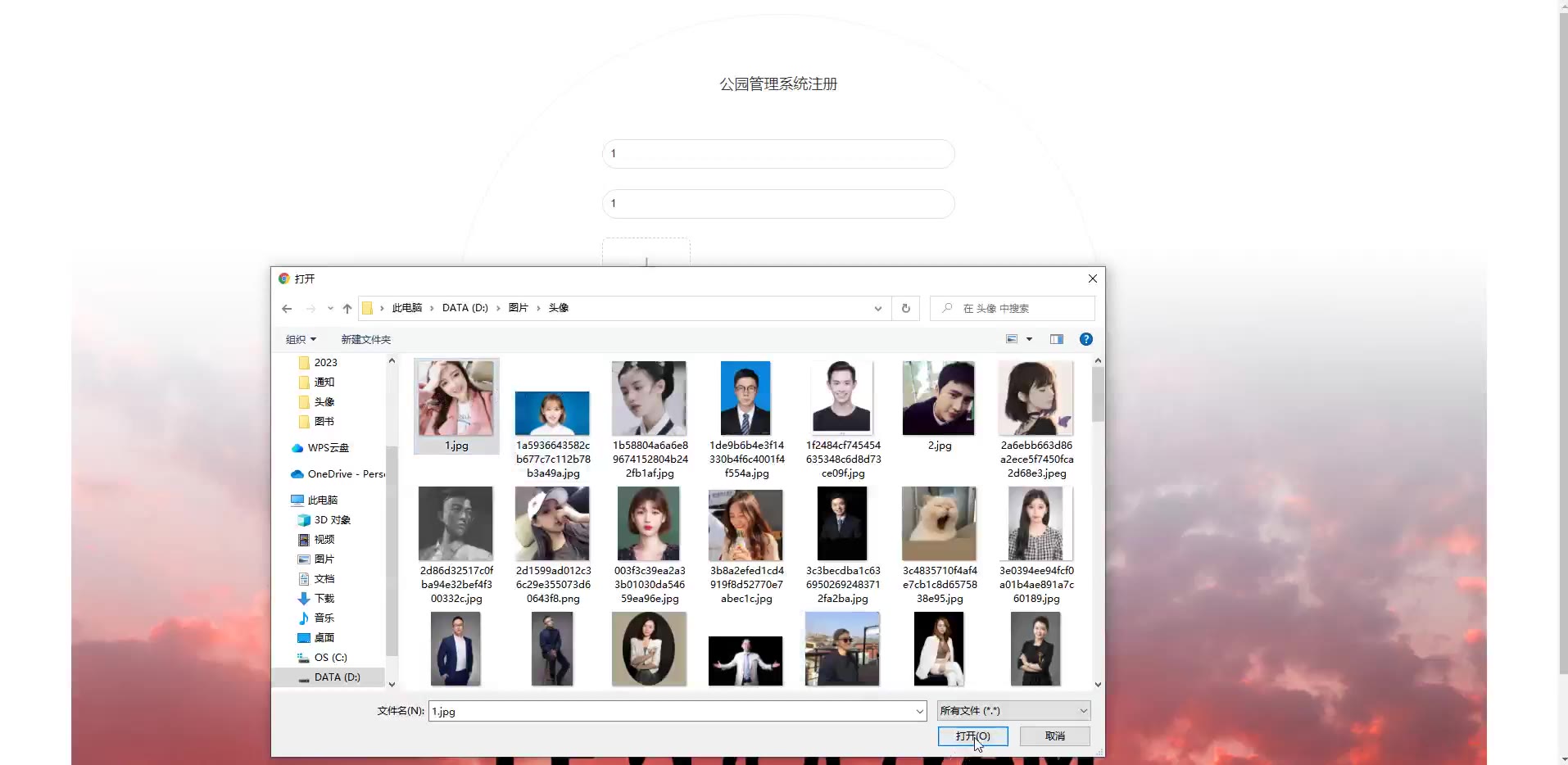This screenshot has width=1568, height=765.
Task: Expand address bar history dropdown
Action: point(877,309)
